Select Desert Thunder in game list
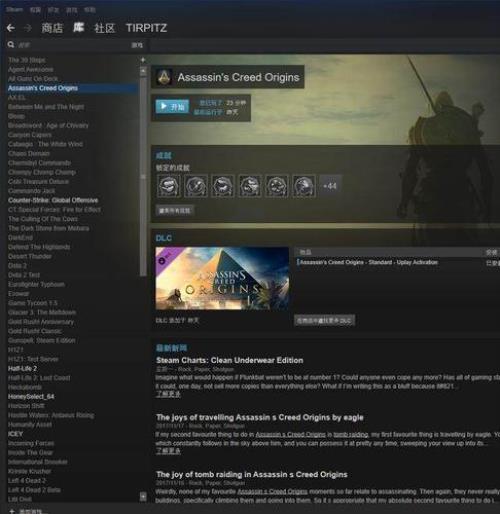Viewport: 500px width, 514px height. [x=30, y=256]
